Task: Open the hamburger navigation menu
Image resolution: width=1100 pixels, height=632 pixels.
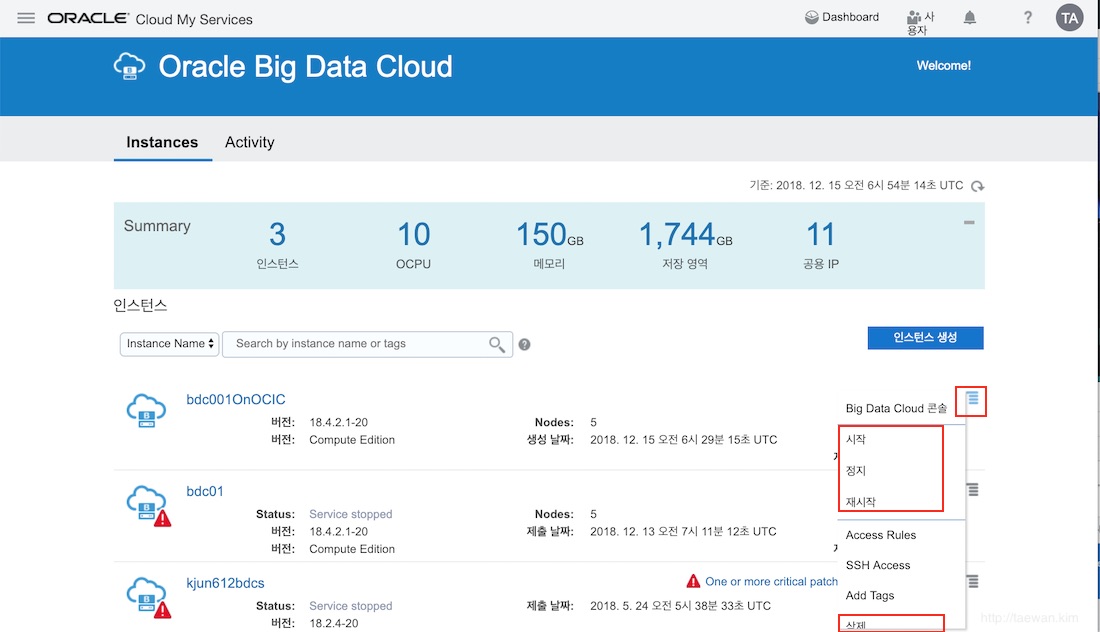Action: coord(26,18)
